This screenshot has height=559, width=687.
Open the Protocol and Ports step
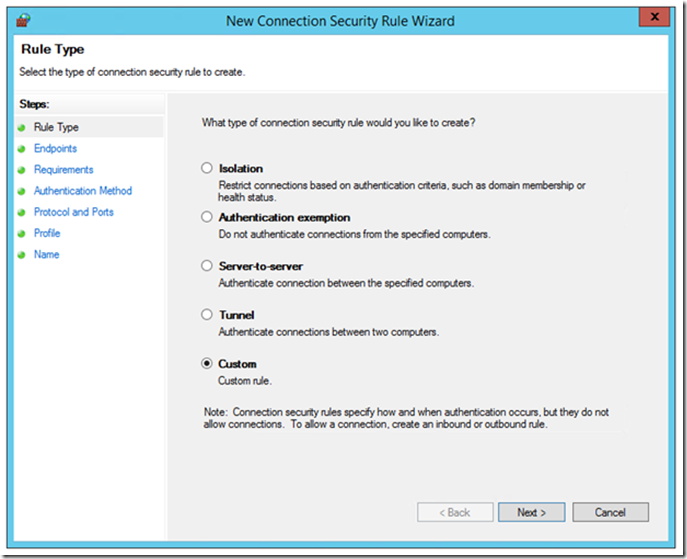point(73,212)
